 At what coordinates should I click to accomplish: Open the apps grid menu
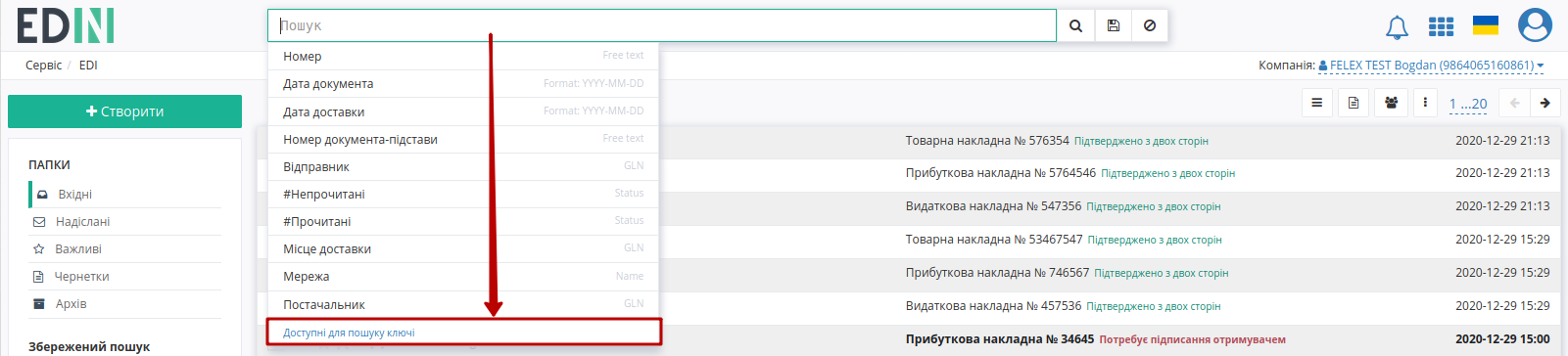coord(1441,26)
